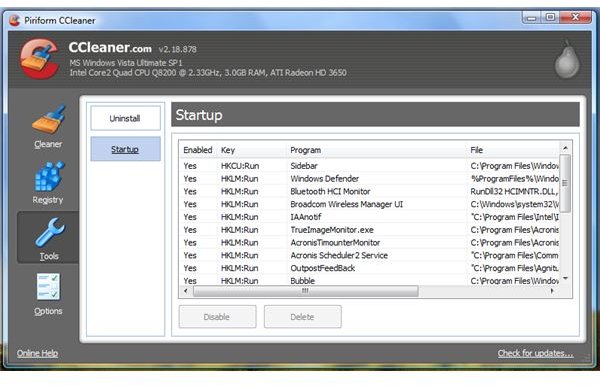The width and height of the screenshot is (600, 386).
Task: Select Broadcom Wireless Manager UI entry
Action: point(369,204)
